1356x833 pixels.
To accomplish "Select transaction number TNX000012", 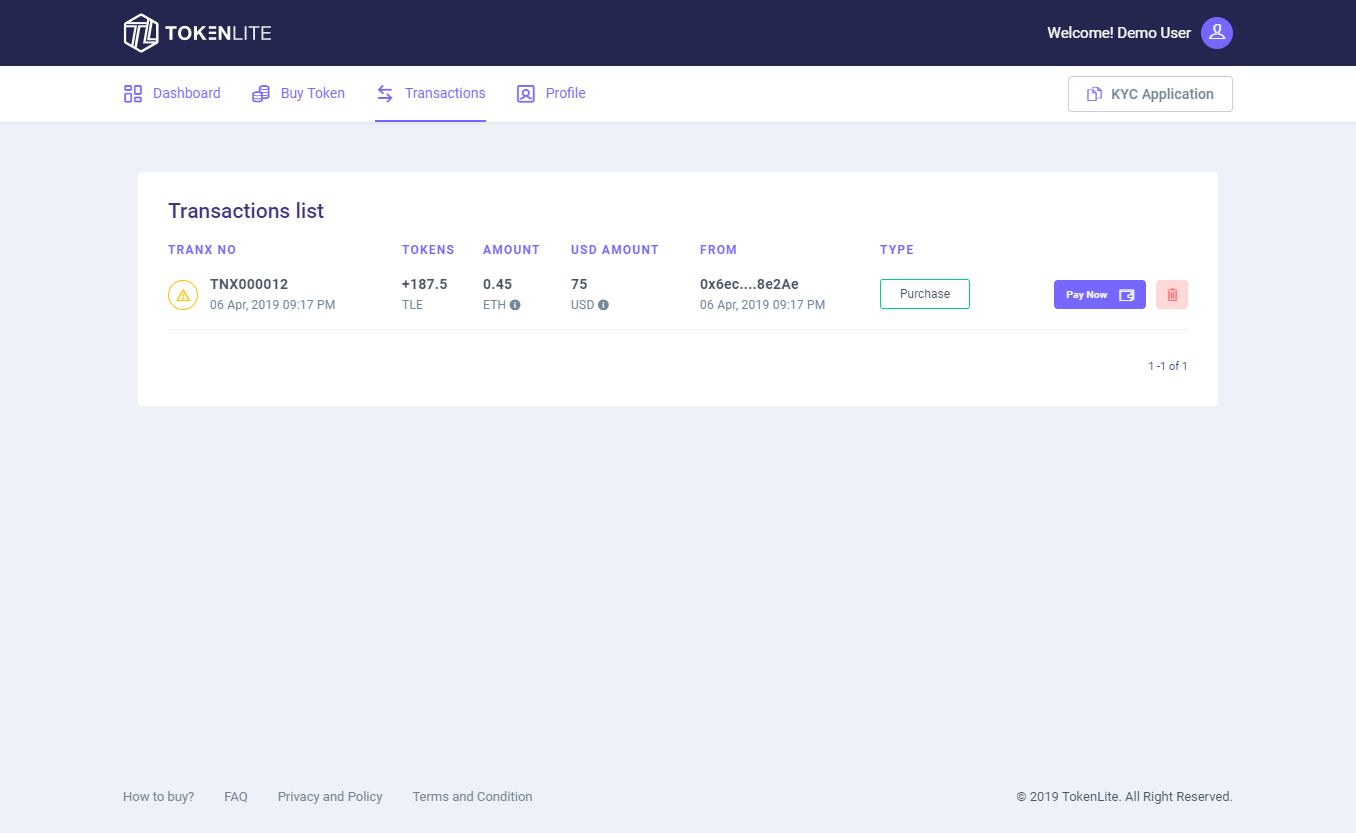I will (x=249, y=285).
